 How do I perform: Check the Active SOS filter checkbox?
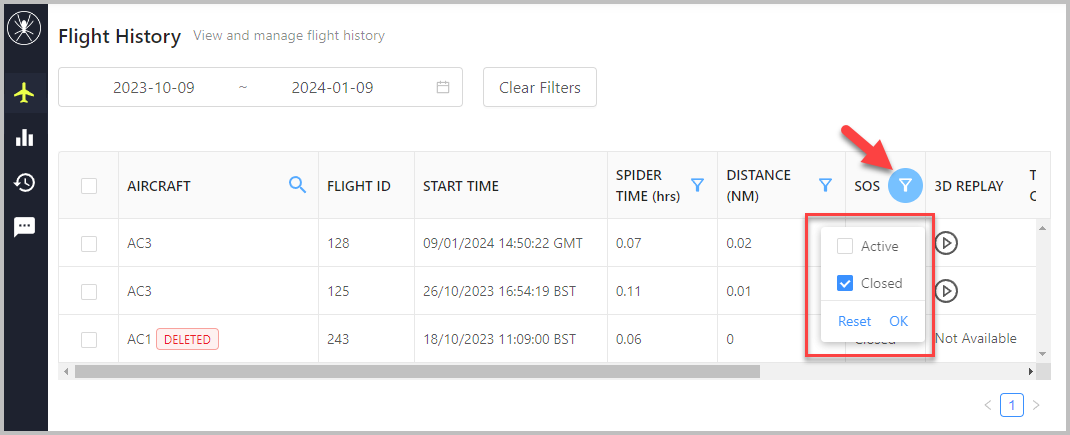(x=845, y=247)
